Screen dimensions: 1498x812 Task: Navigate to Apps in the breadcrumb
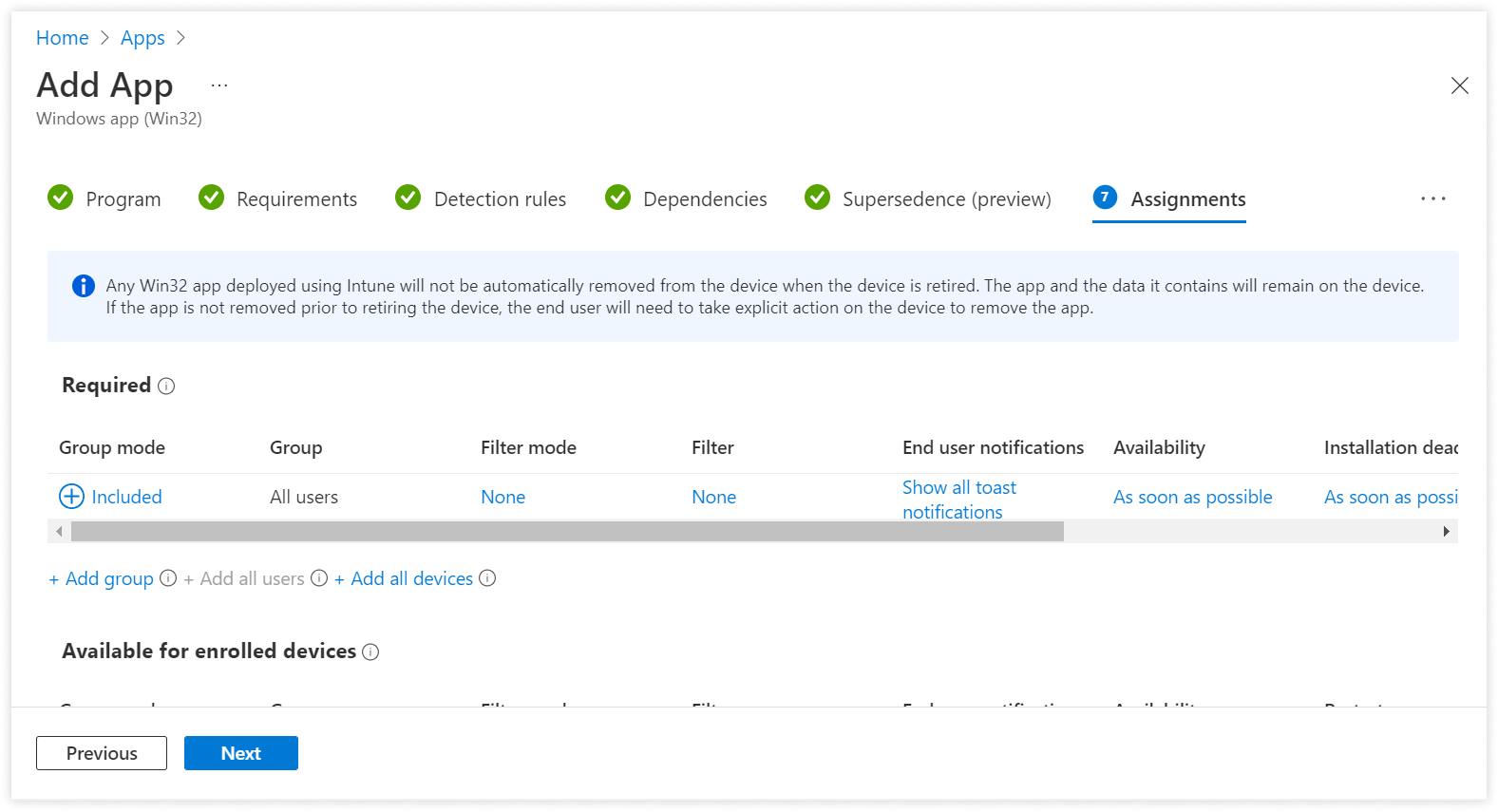click(142, 38)
